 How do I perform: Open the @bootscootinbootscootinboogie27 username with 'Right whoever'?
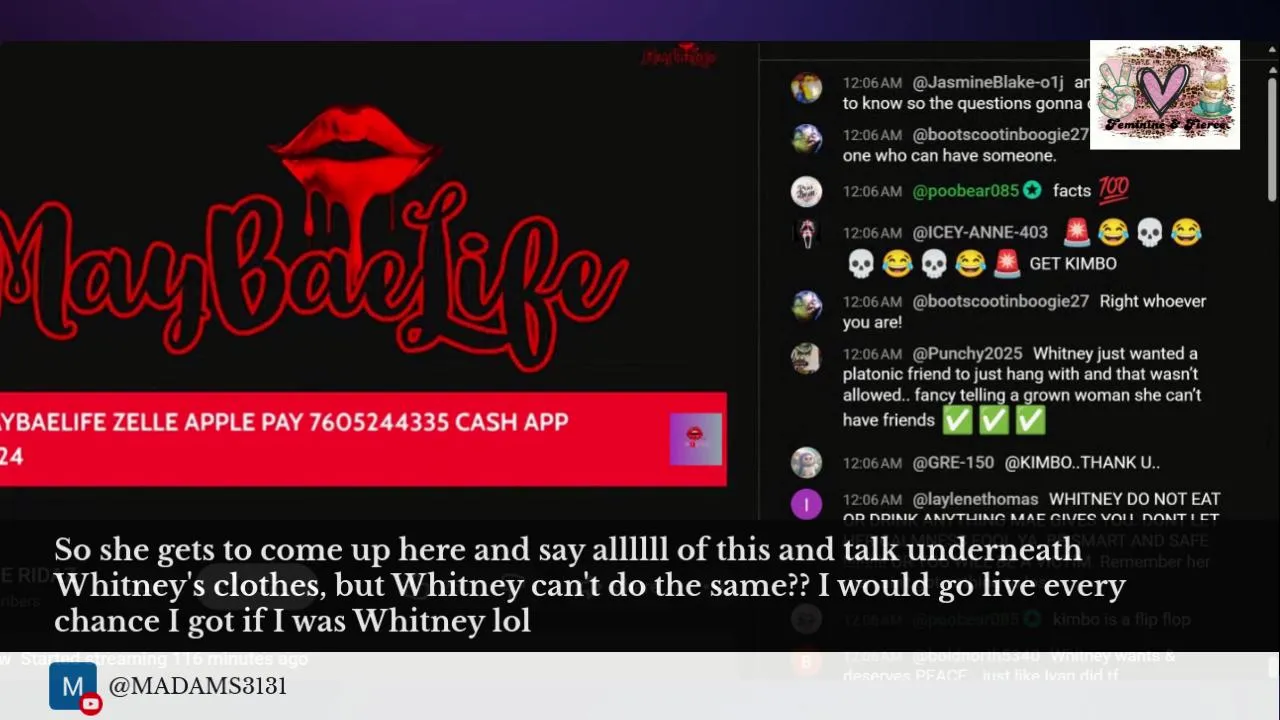tap(1000, 301)
